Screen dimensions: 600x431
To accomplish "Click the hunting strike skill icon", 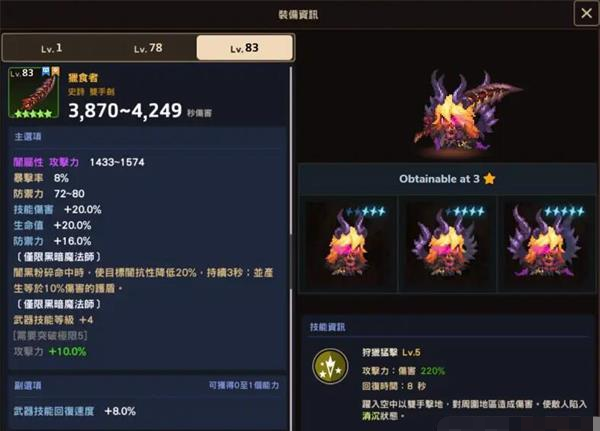I will click(x=330, y=366).
